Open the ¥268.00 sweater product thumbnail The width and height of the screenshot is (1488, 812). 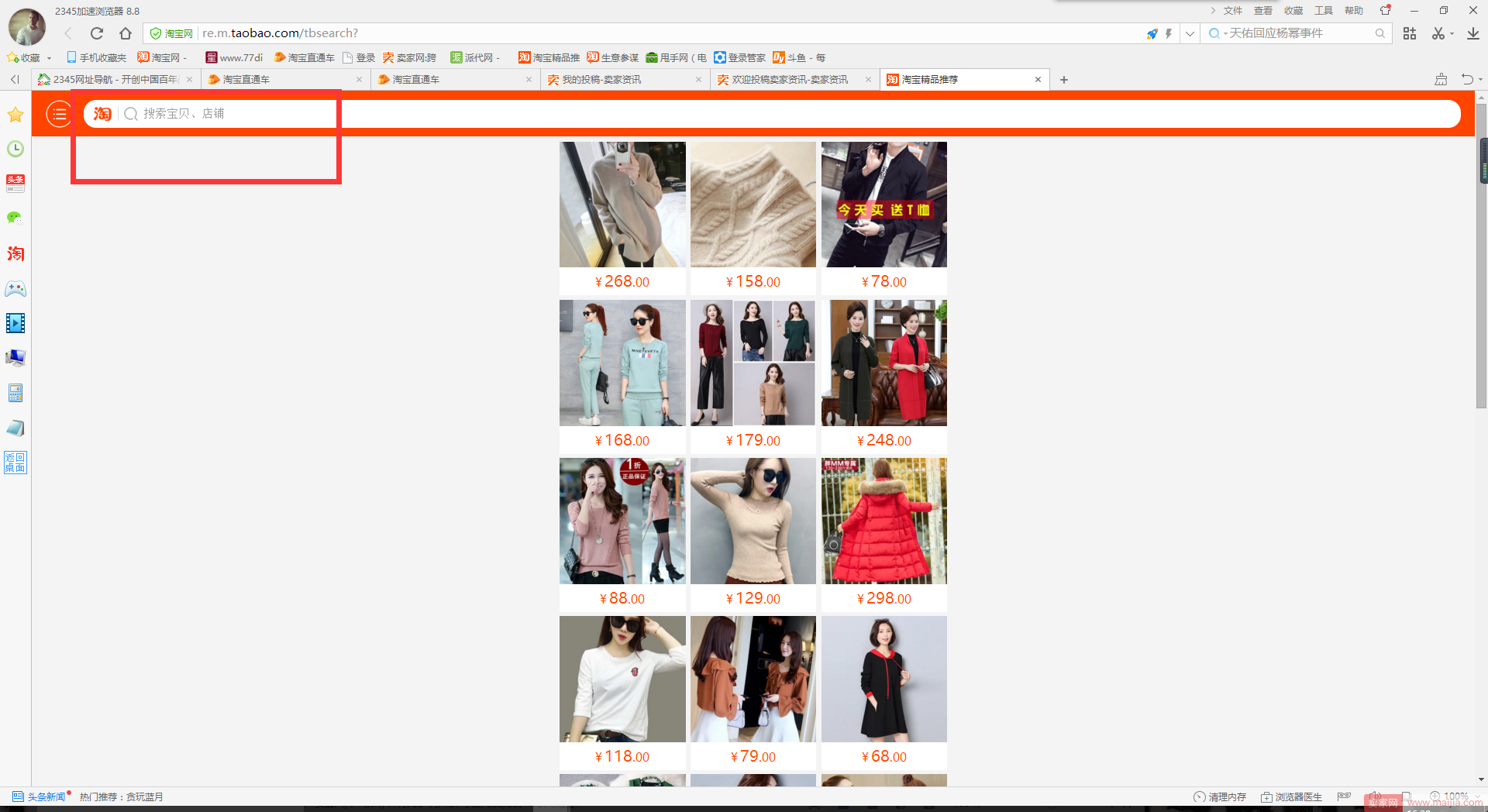pos(622,205)
